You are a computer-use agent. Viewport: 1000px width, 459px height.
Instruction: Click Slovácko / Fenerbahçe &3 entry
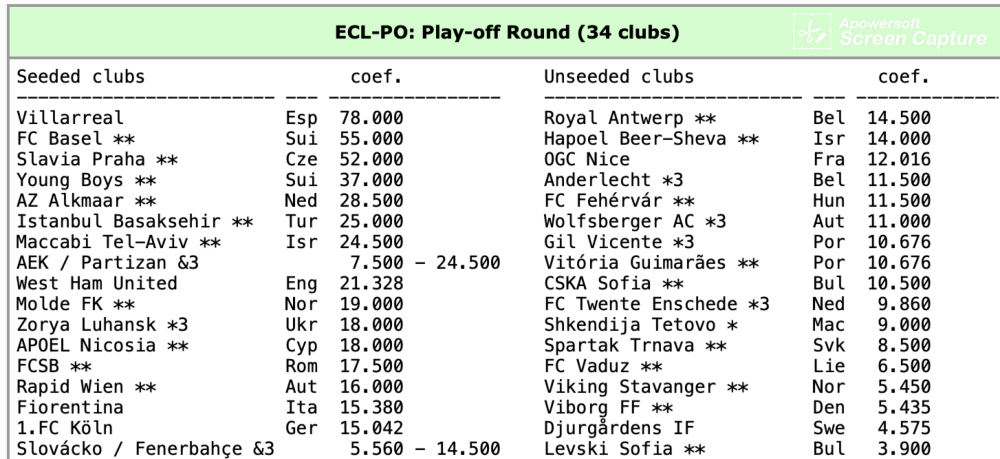pos(145,449)
